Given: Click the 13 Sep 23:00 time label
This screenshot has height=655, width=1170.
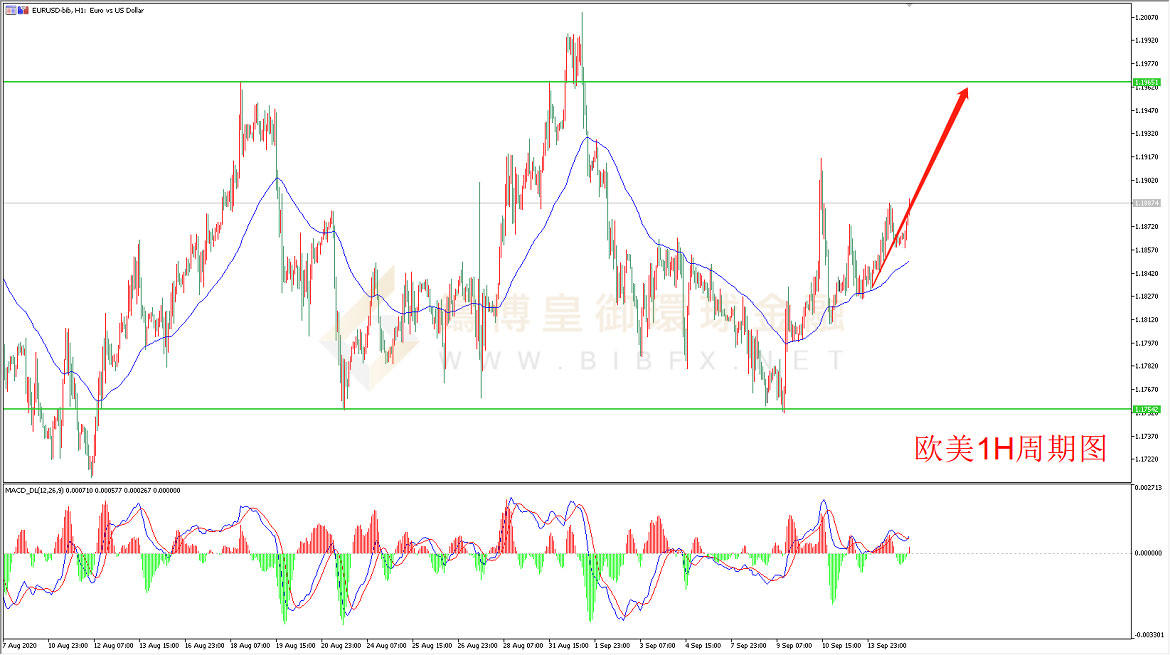Looking at the screenshot, I should point(886,645).
